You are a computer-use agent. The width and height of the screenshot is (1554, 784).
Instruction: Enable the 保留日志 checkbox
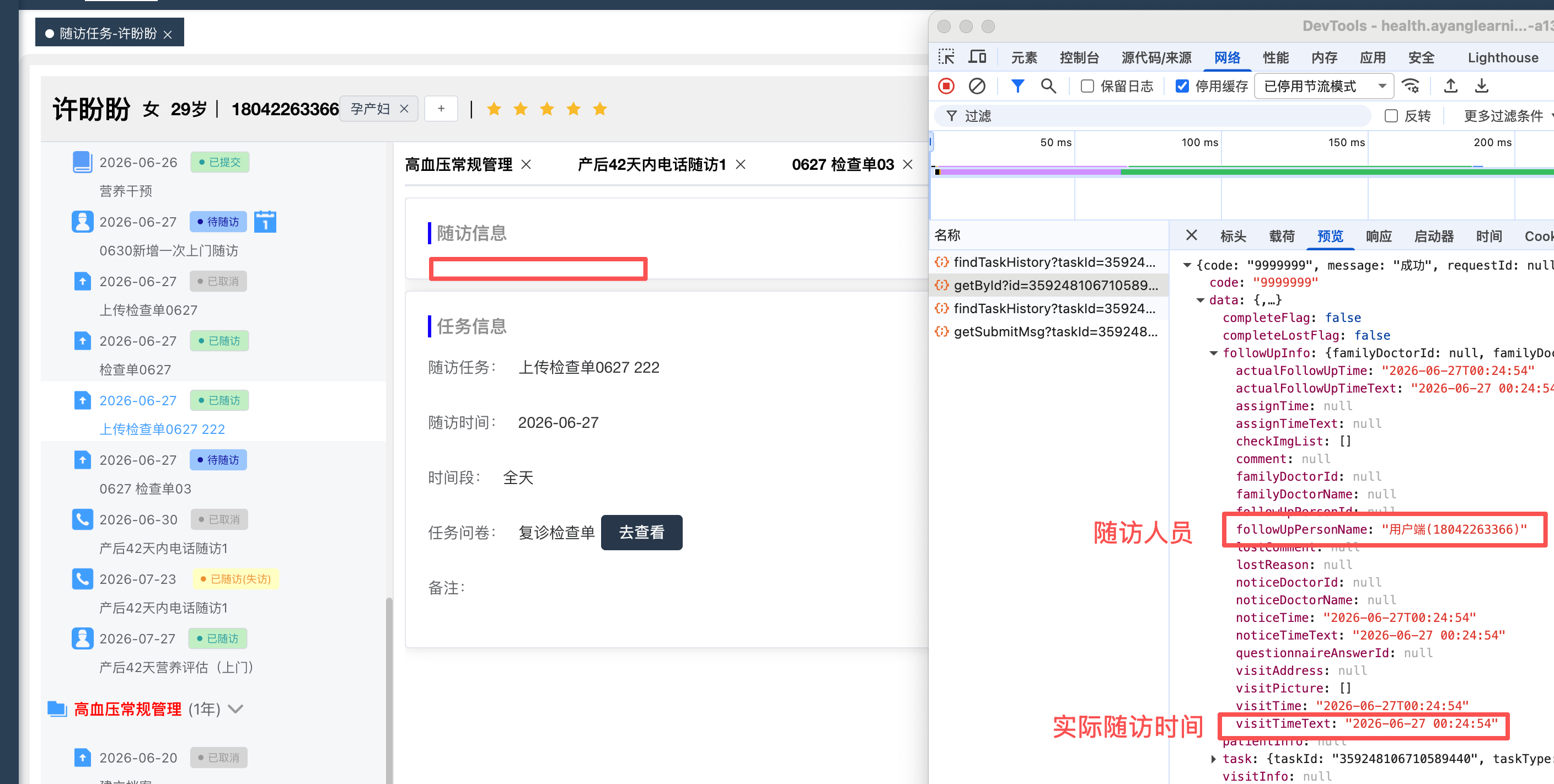click(x=1087, y=86)
